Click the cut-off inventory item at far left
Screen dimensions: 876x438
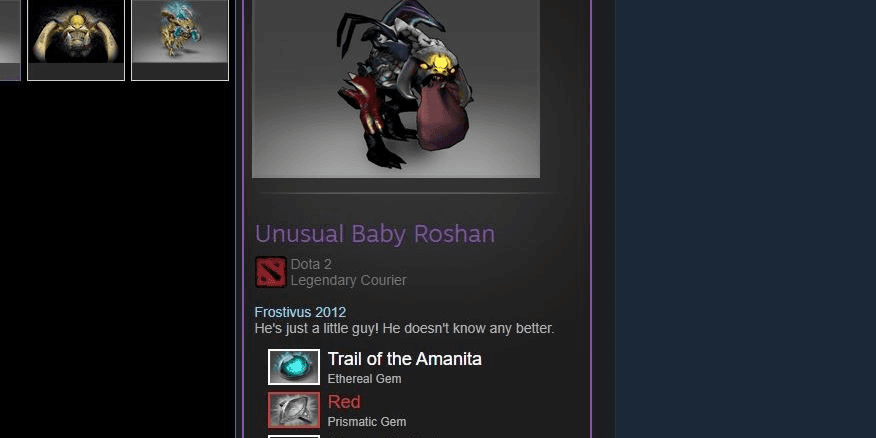[x=10, y=40]
